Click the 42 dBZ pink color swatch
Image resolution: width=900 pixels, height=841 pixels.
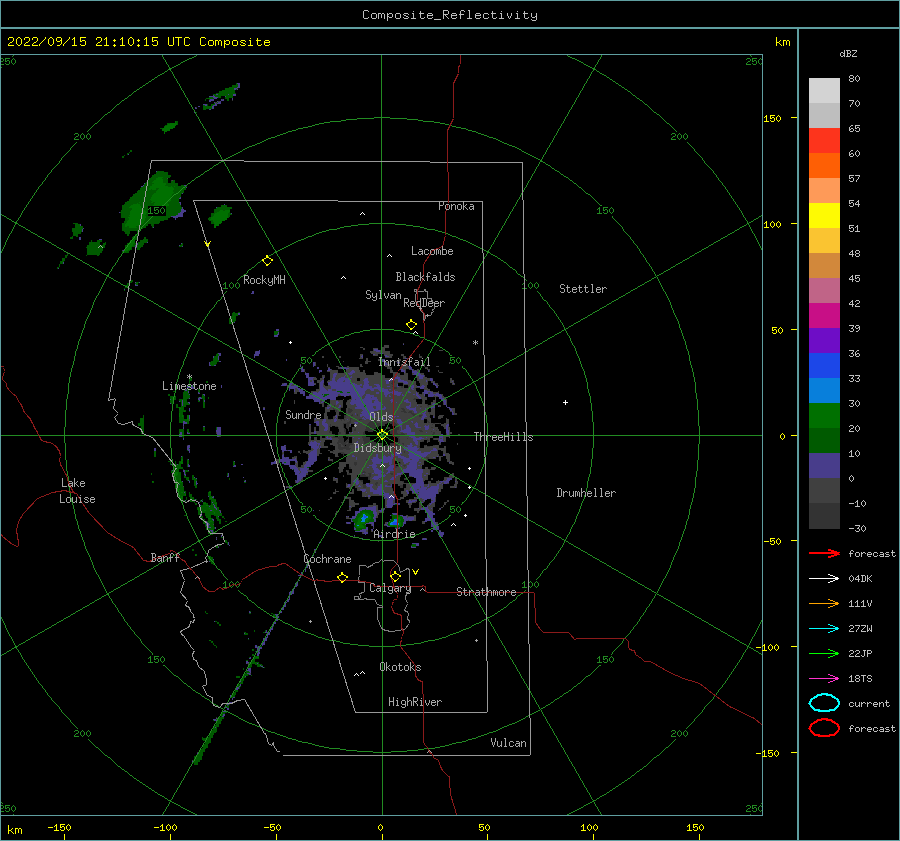click(x=824, y=290)
